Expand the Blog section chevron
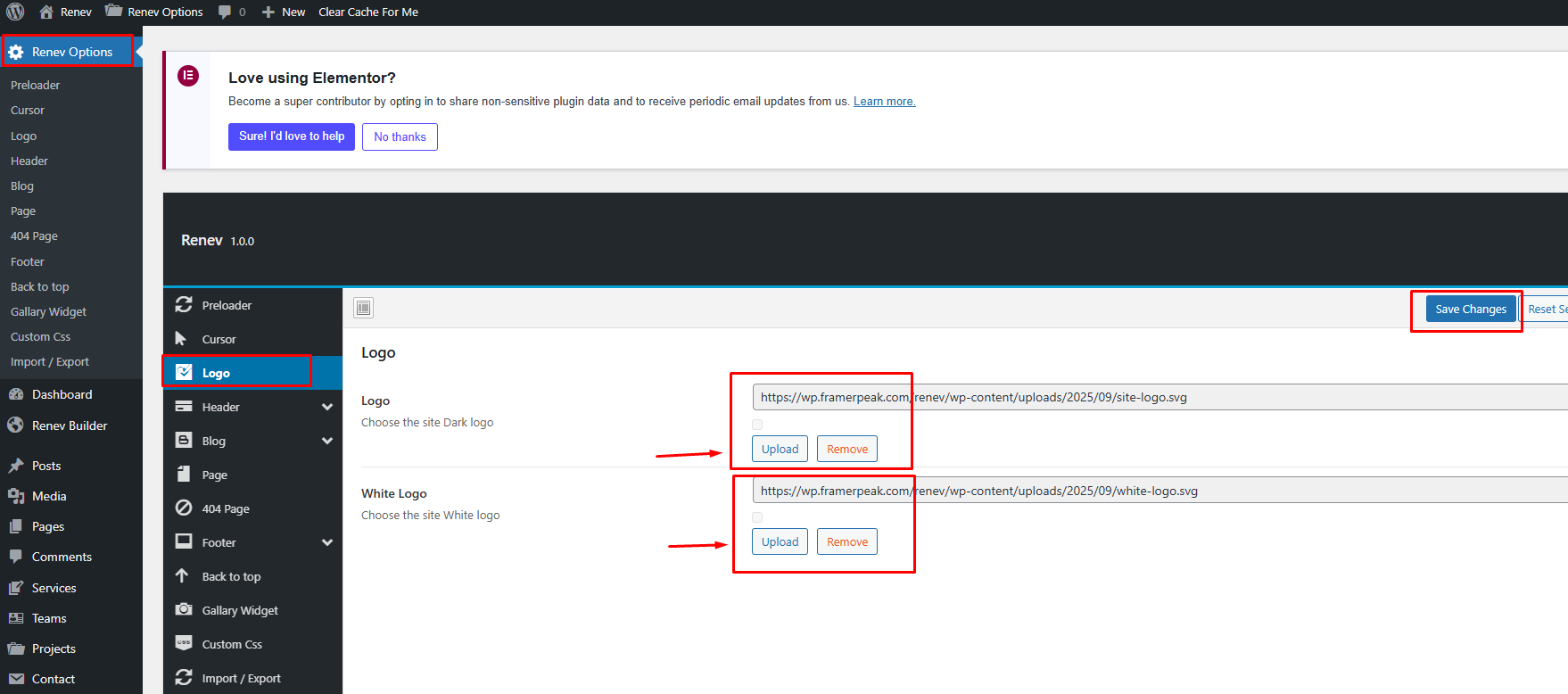The width and height of the screenshot is (1568, 694). coord(327,441)
